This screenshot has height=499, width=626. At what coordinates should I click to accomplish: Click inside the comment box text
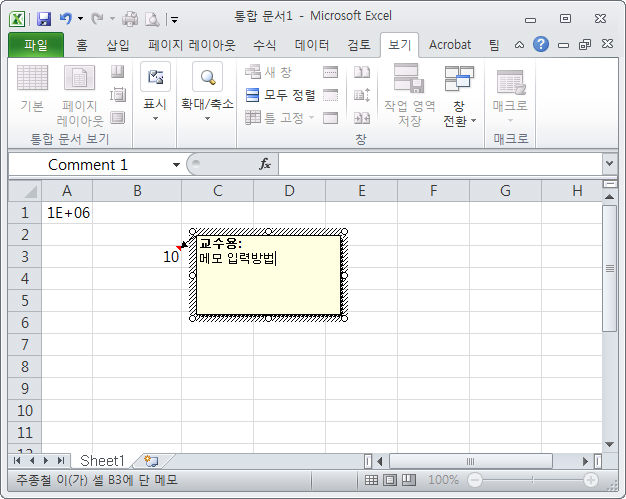tap(268, 275)
